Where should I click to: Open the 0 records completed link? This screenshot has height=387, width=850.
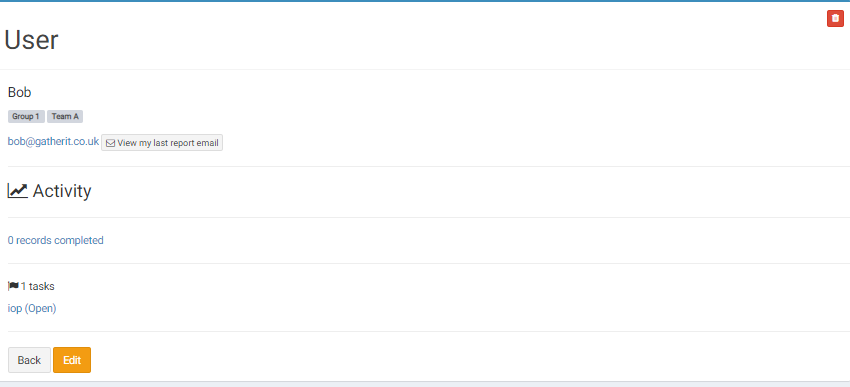coord(55,240)
